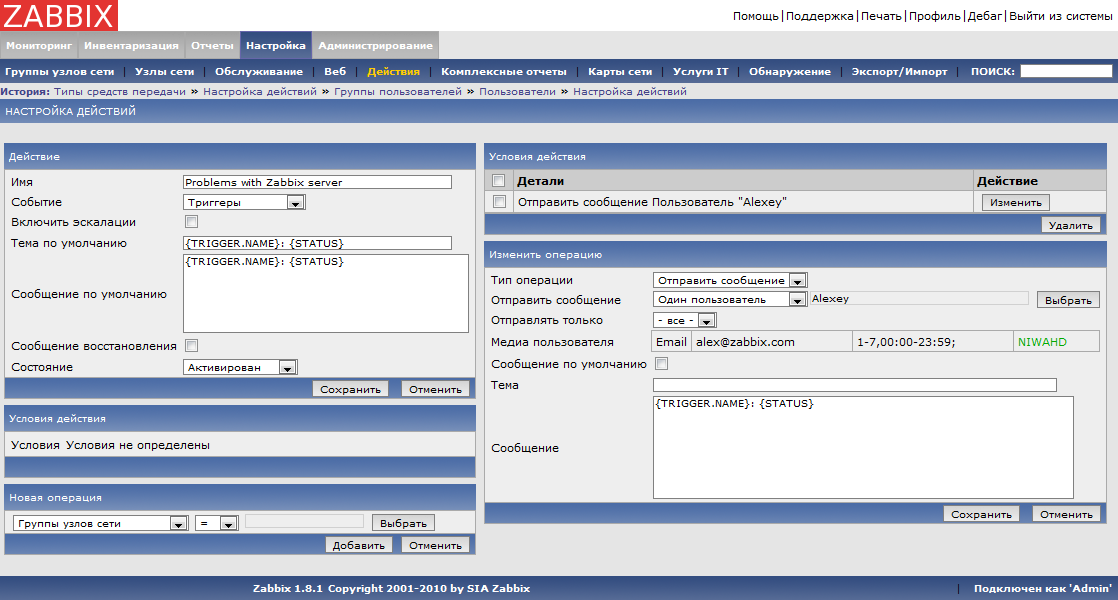Click the Email media type cell
This screenshot has height=600, width=1118.
pos(671,342)
